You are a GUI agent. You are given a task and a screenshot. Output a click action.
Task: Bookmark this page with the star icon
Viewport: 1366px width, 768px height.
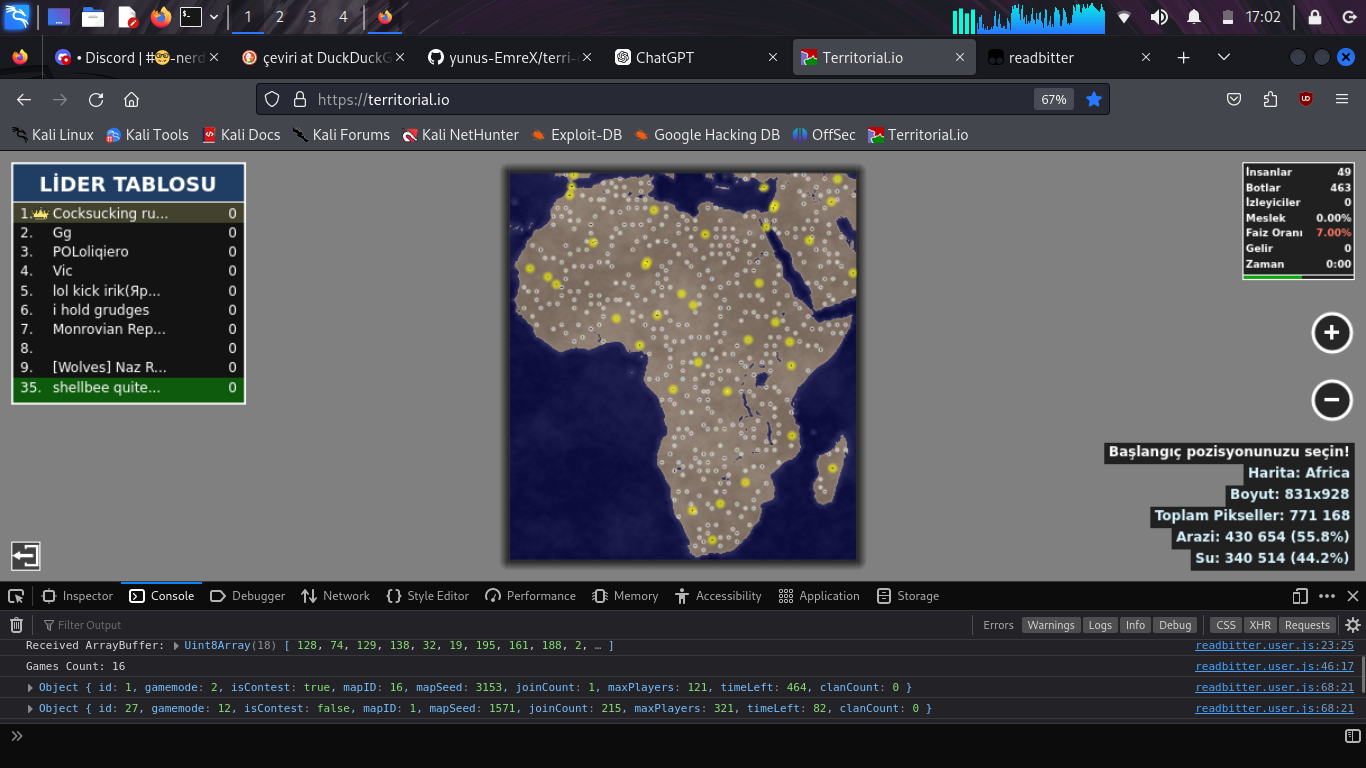(1094, 99)
